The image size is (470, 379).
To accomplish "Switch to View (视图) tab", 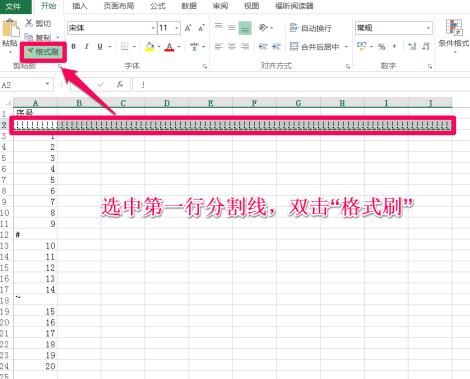I will tap(251, 6).
